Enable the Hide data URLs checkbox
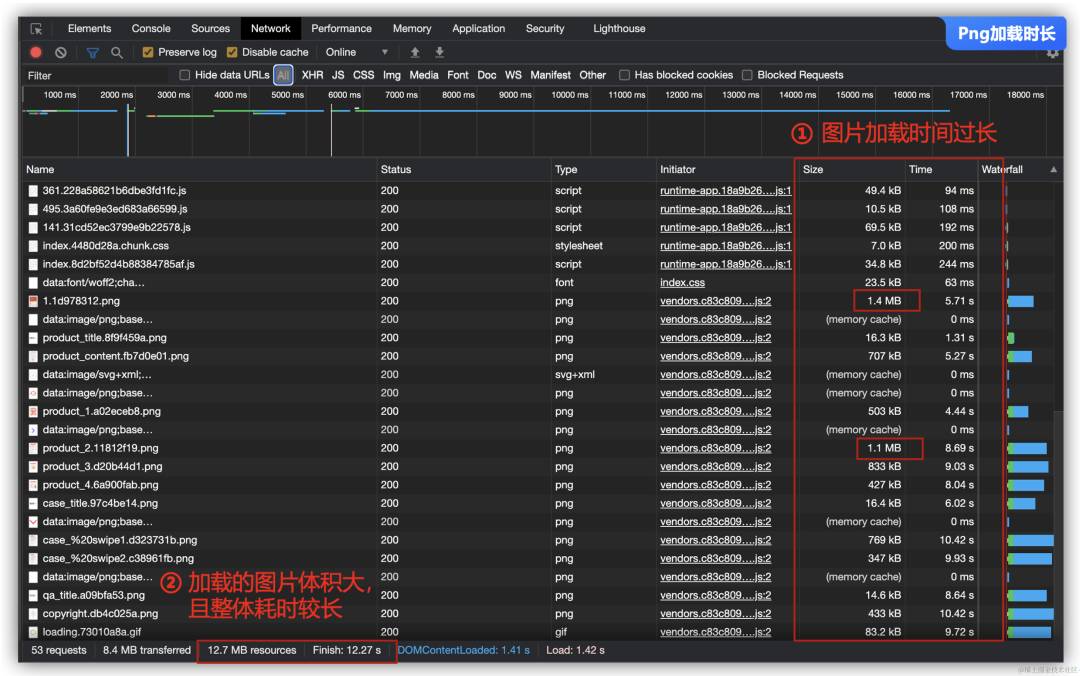Screen dimensions: 1080x676 click(184, 75)
